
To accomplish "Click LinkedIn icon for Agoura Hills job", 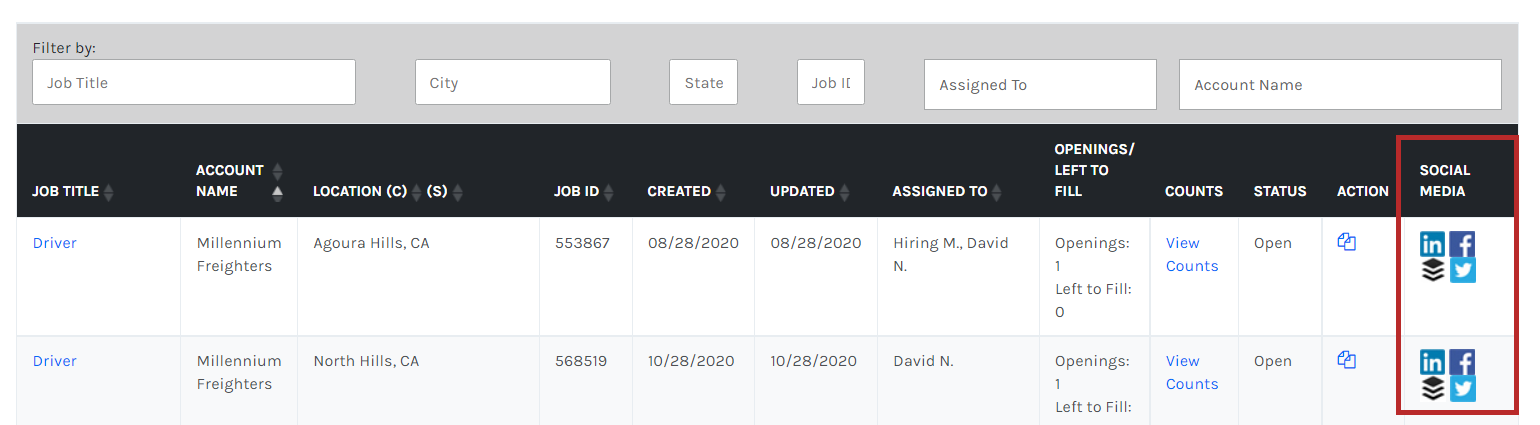I will pos(1432,244).
